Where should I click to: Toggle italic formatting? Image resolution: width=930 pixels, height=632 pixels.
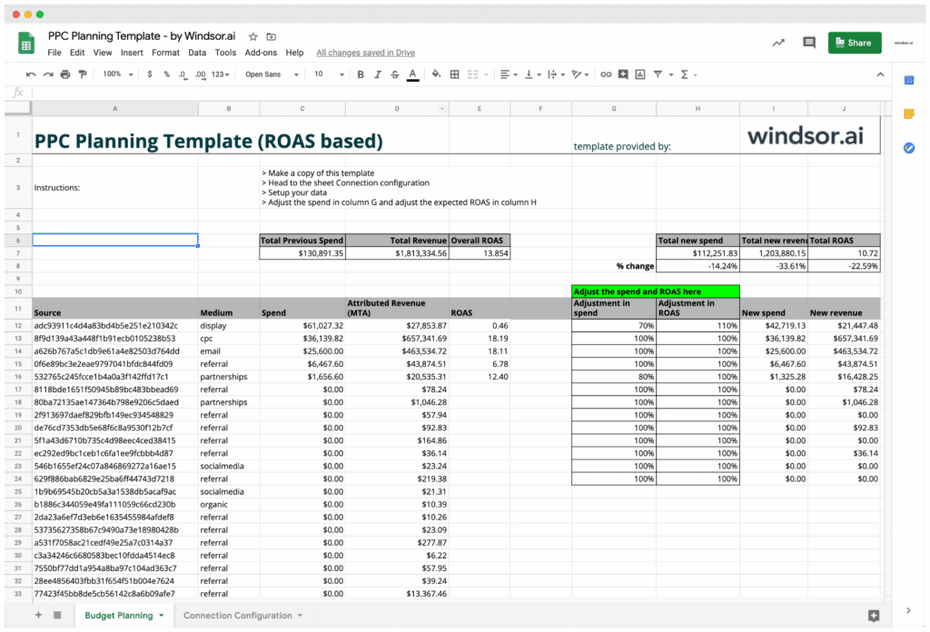click(x=377, y=74)
